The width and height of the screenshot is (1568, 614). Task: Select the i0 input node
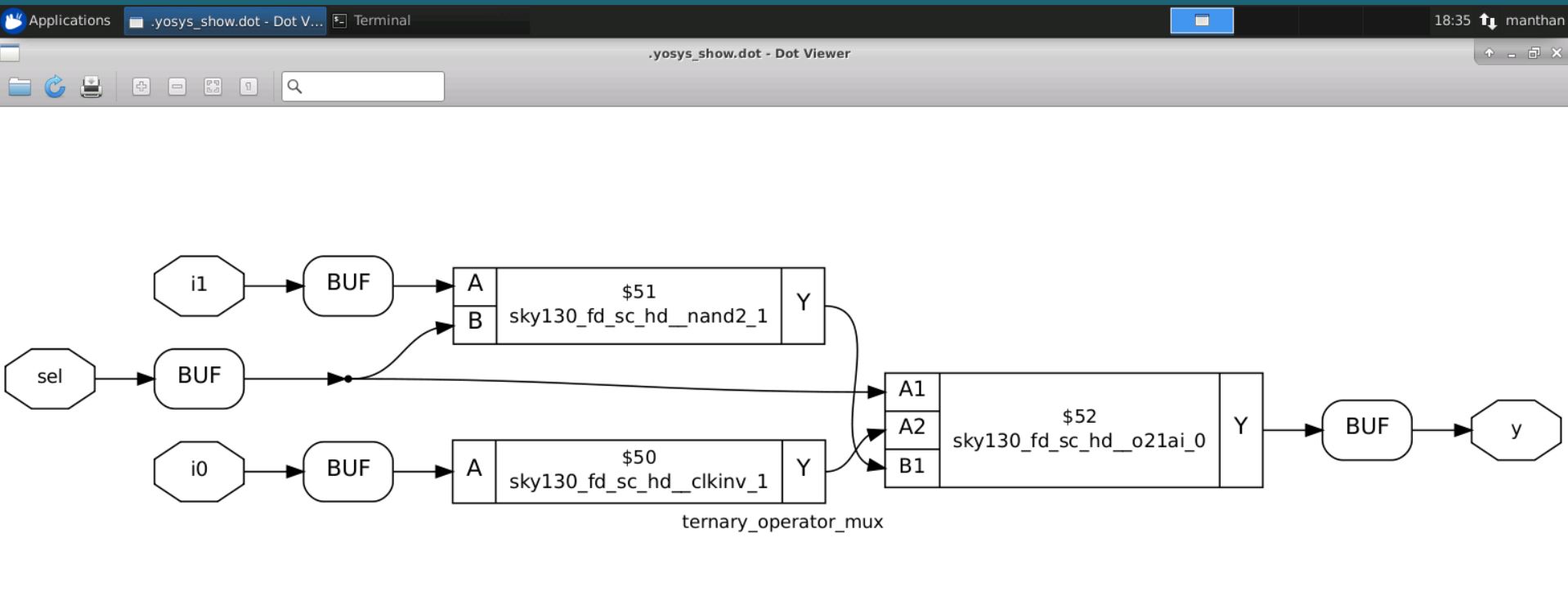199,472
